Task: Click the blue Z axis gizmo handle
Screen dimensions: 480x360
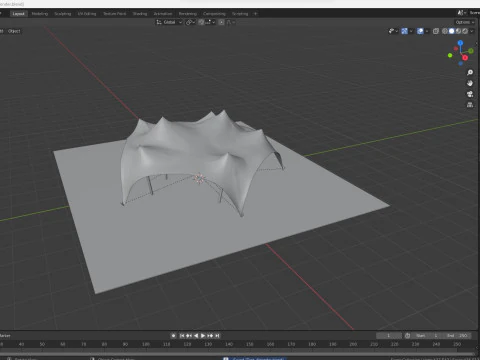Action: pos(460,43)
